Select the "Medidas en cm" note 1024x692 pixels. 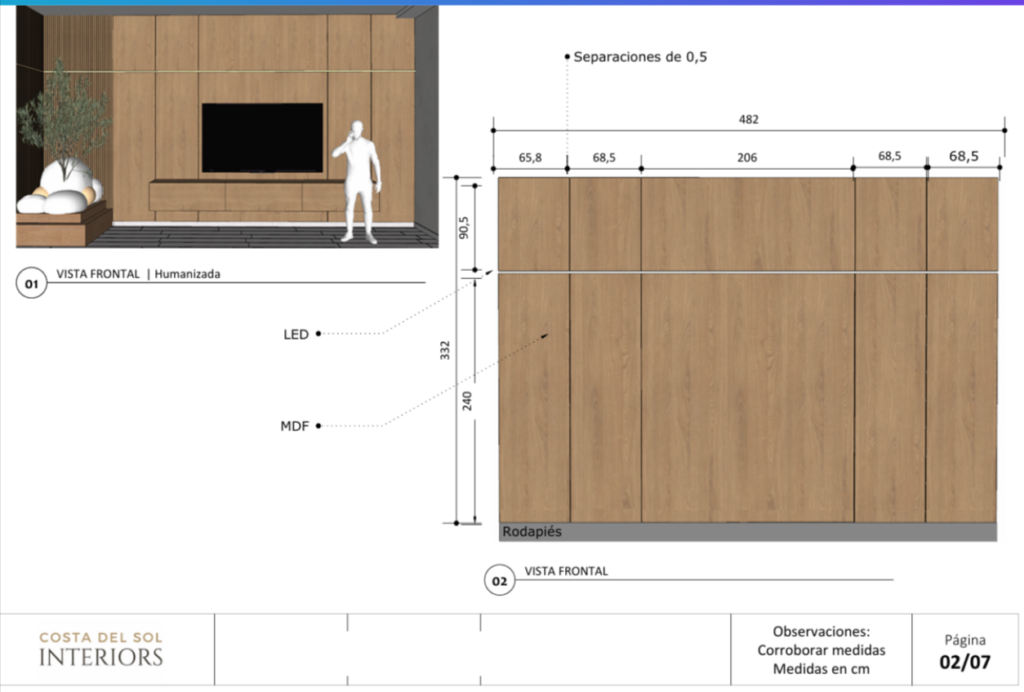tap(822, 669)
